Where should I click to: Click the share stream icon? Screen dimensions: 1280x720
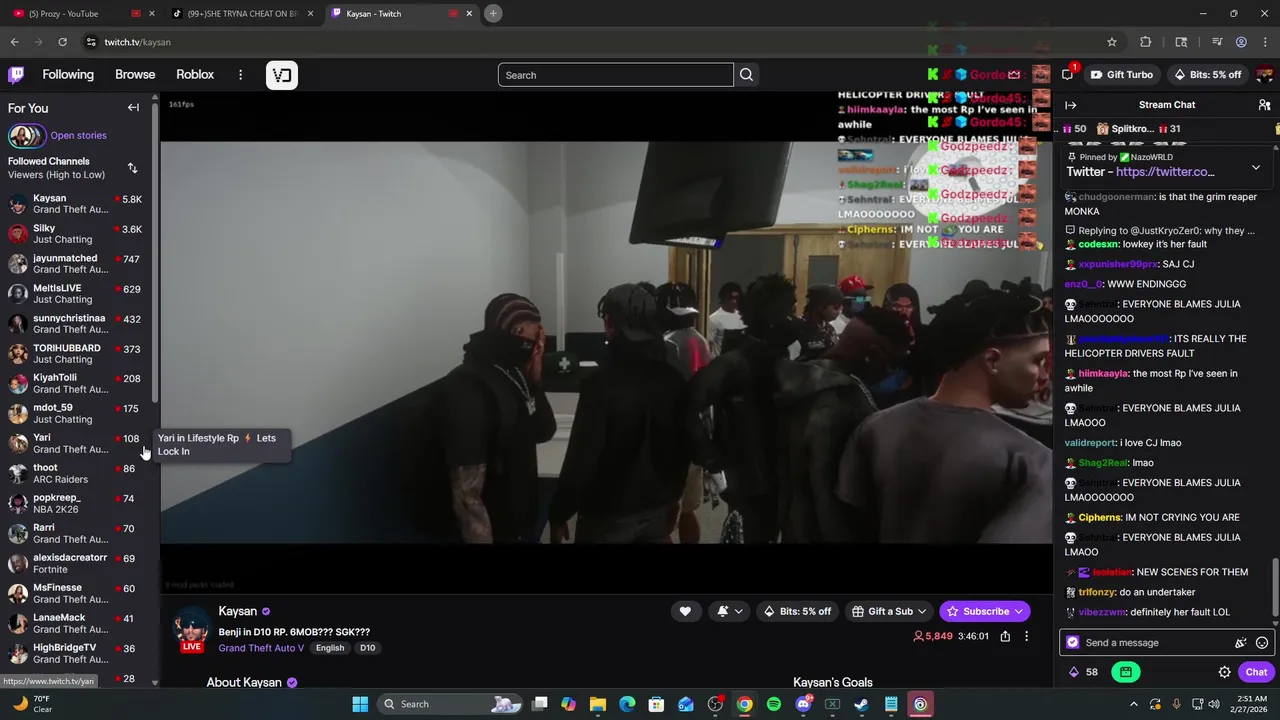tap(1005, 636)
